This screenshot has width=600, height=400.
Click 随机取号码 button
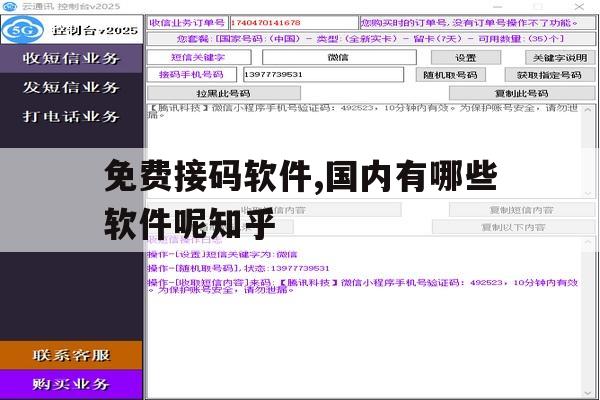point(450,75)
